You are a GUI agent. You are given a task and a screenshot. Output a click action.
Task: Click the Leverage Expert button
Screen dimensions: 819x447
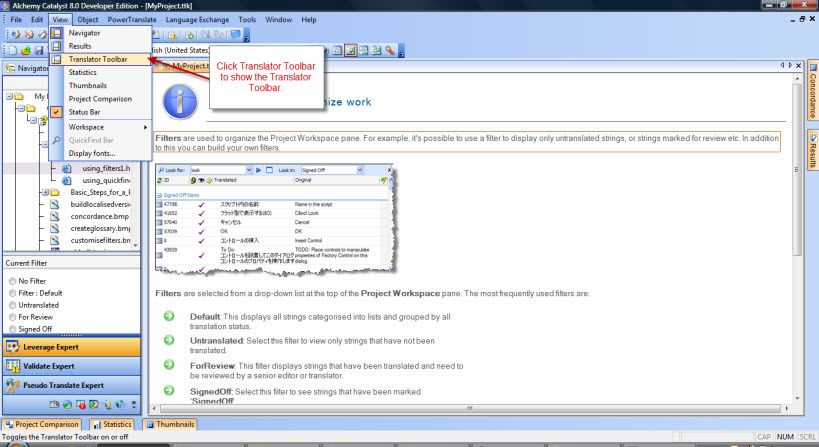pos(72,347)
